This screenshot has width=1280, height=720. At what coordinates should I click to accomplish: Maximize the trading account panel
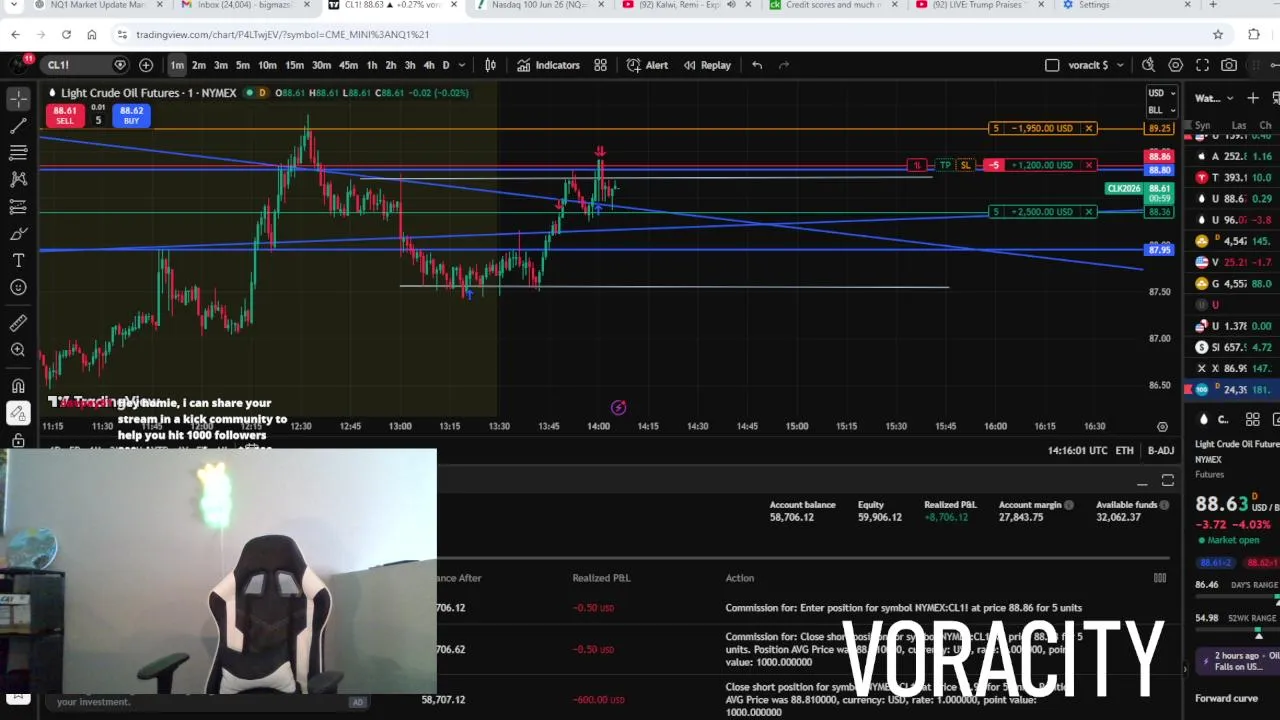coord(1167,481)
